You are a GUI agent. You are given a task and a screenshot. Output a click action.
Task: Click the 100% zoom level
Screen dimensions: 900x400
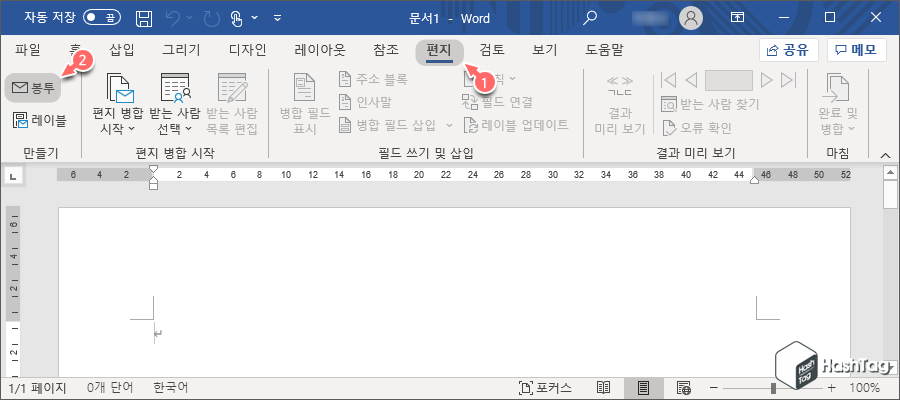[x=864, y=387]
